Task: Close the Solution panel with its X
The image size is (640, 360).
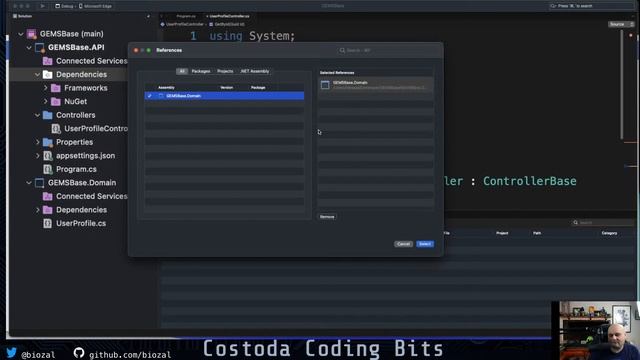Action: click(148, 16)
